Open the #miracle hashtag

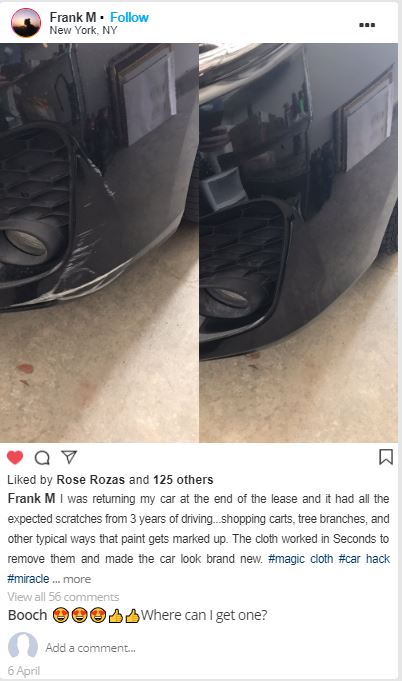tap(28, 579)
